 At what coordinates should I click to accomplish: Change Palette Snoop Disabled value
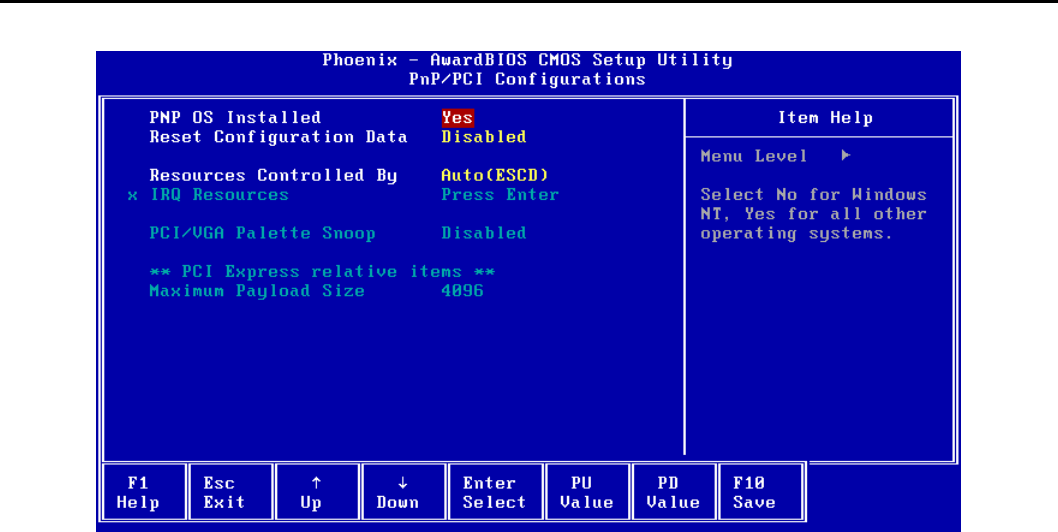click(484, 234)
